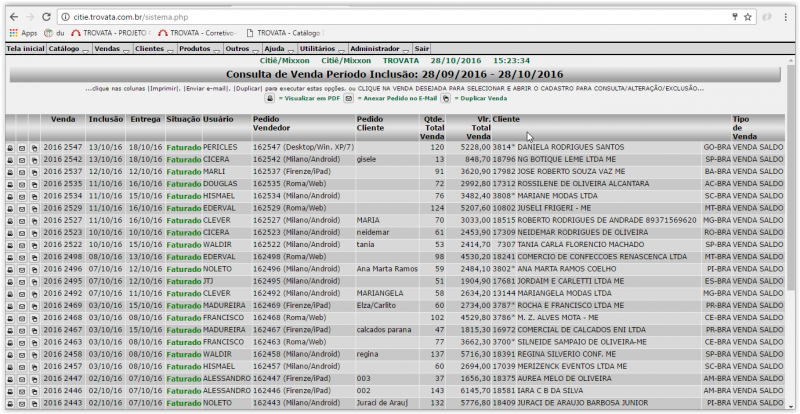Screen dimensions: 800x414
Task: Open the 'du' bookmark
Action: point(55,33)
